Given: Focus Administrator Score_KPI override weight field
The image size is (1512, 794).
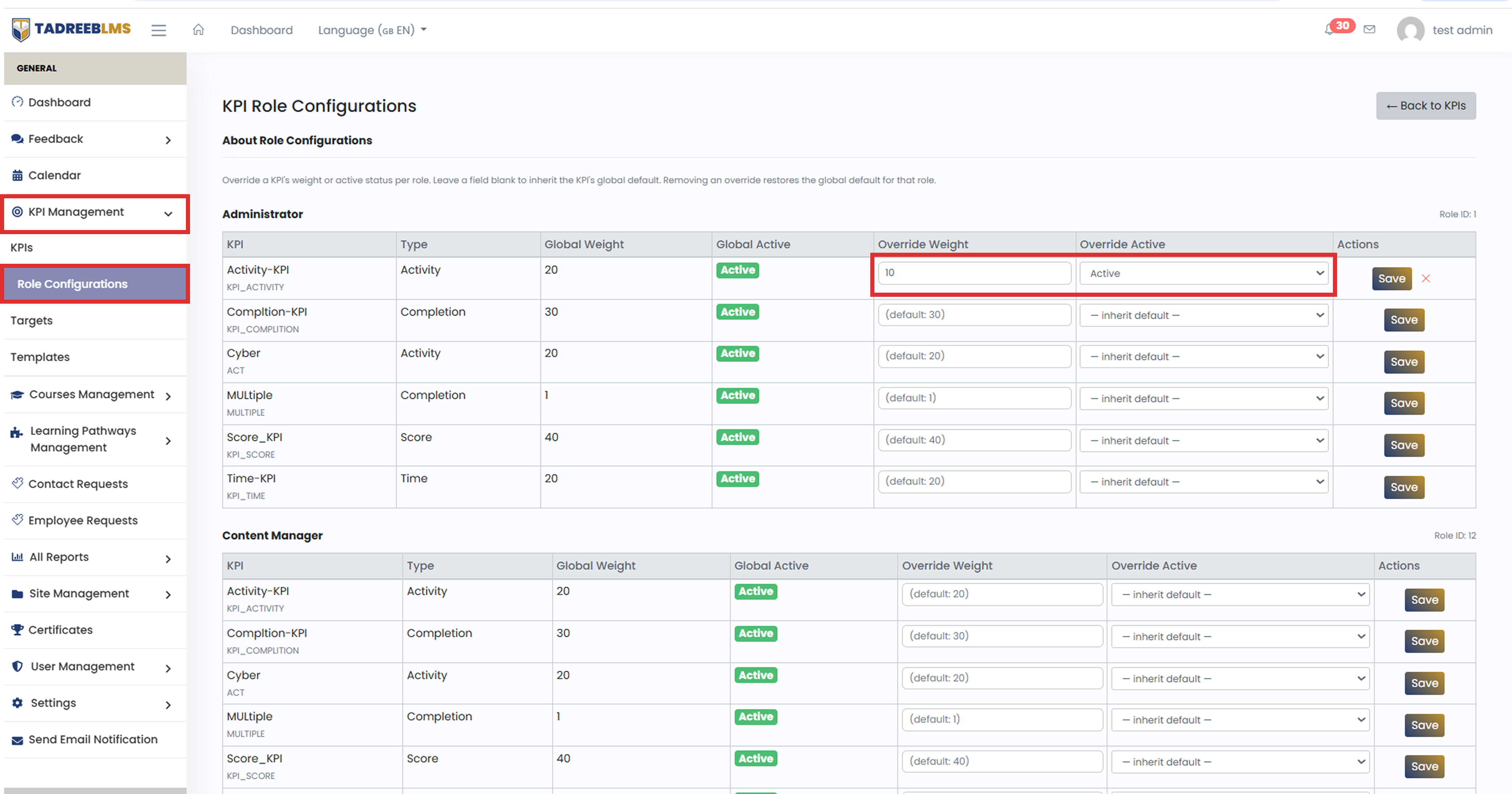Looking at the screenshot, I should [974, 440].
